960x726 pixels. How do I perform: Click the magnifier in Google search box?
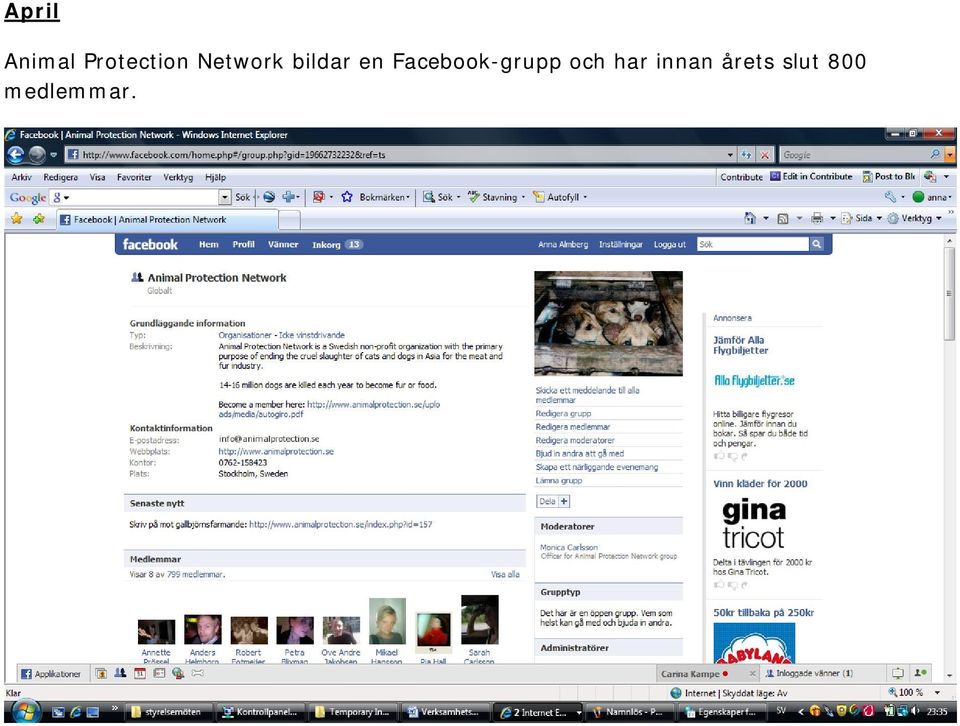[x=935, y=154]
